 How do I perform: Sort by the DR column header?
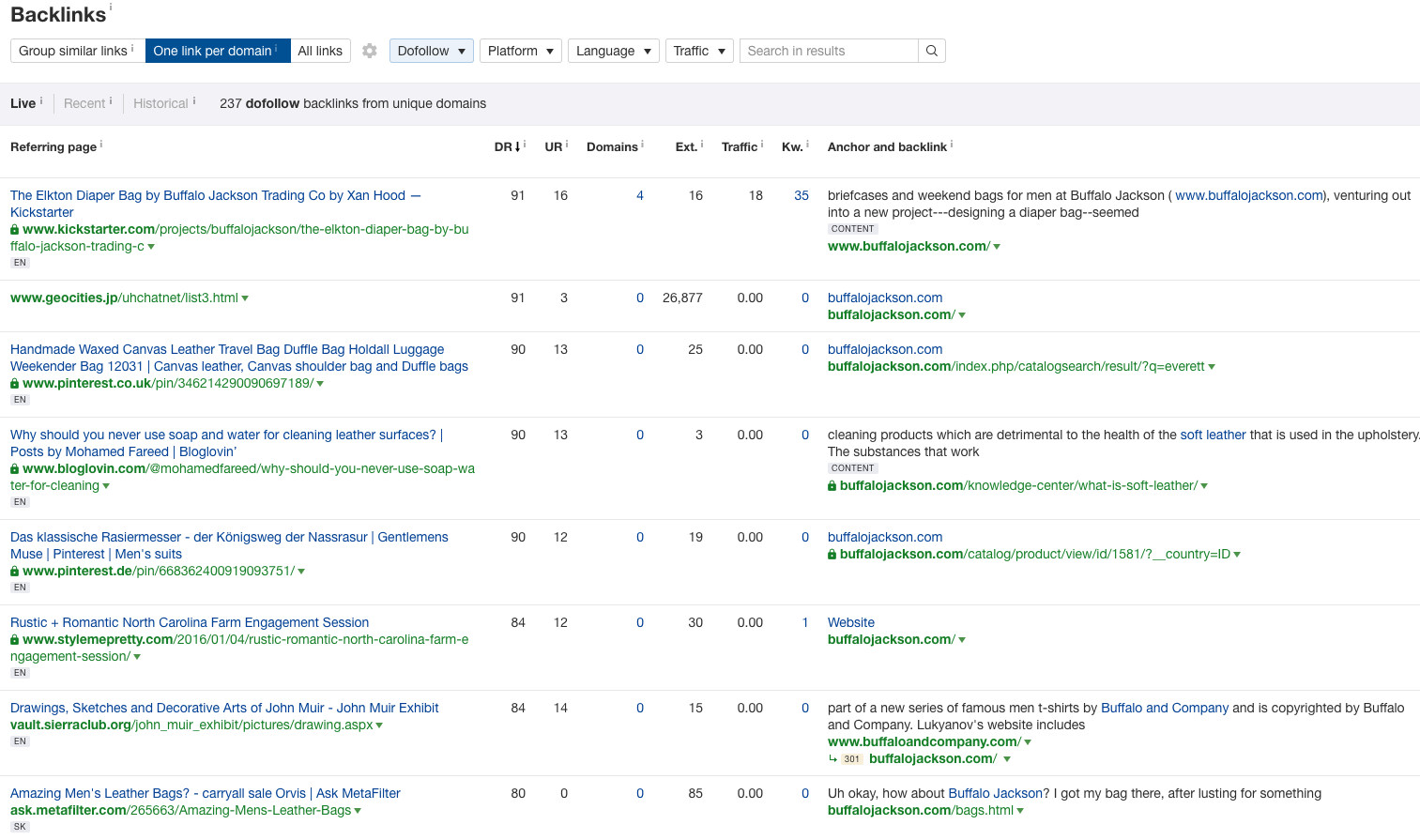click(x=508, y=146)
